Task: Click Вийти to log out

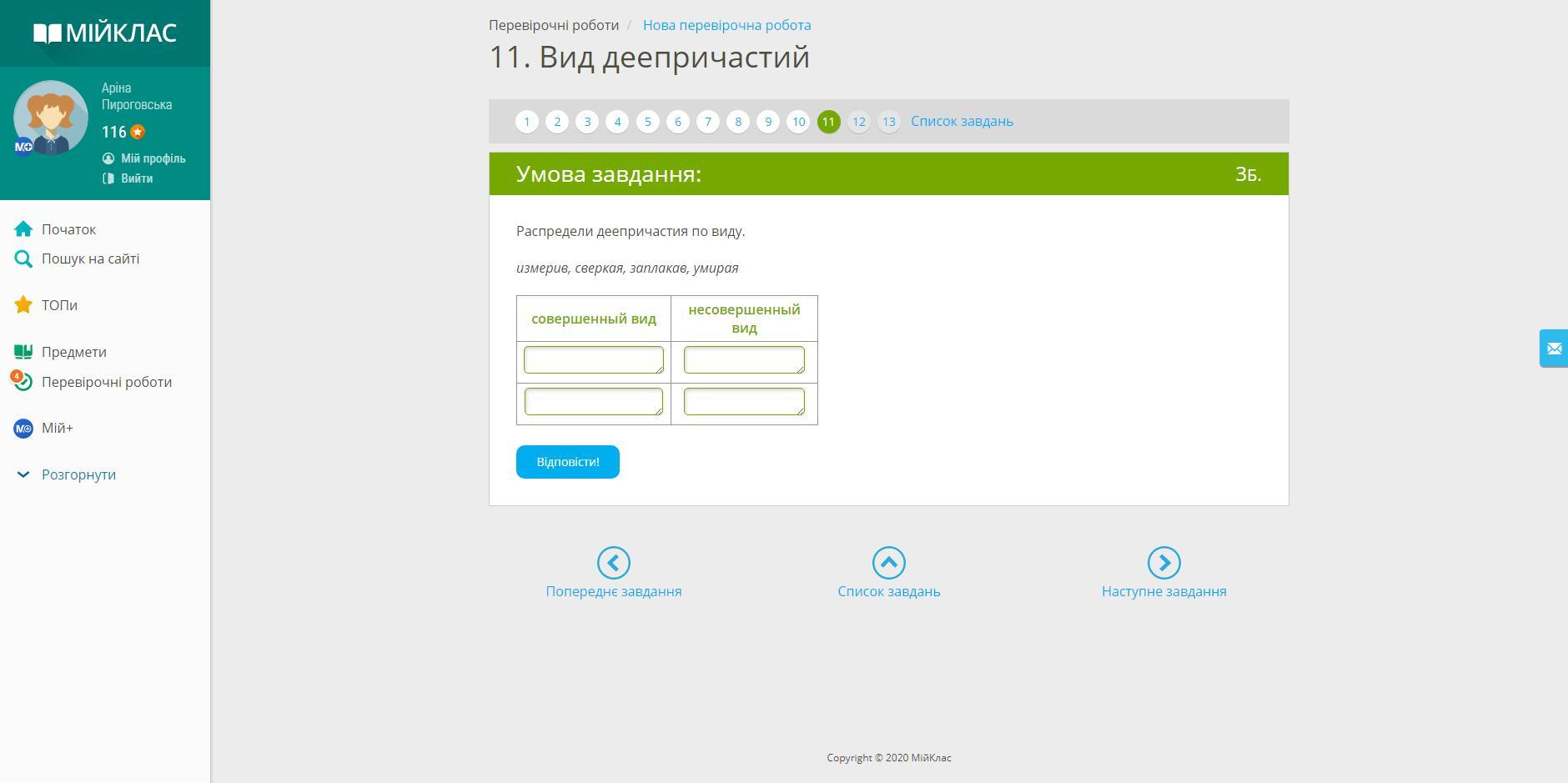Action: 137,178
